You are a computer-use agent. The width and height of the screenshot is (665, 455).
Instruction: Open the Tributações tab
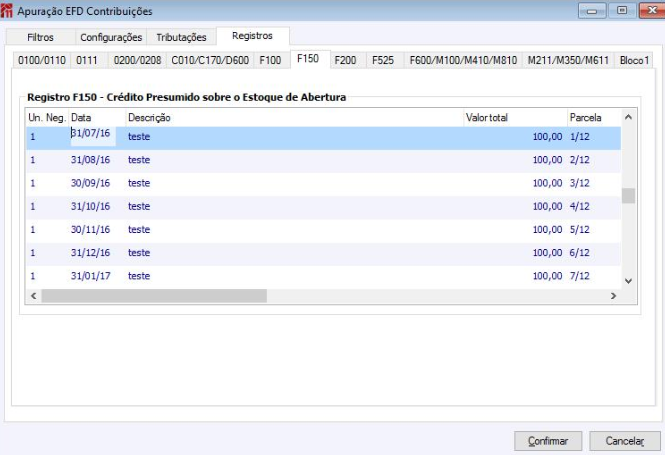pos(181,37)
